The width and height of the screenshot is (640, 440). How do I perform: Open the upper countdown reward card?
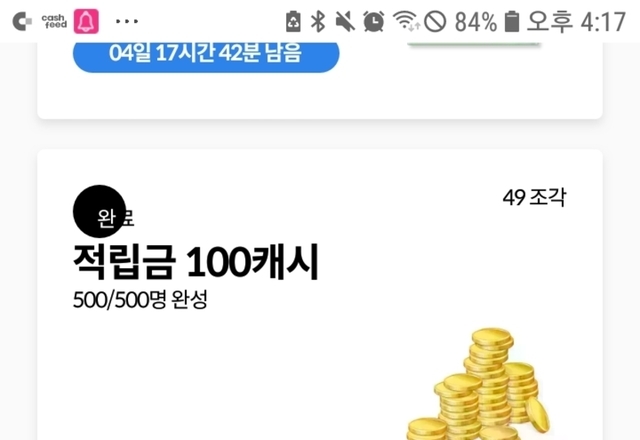pos(320,80)
